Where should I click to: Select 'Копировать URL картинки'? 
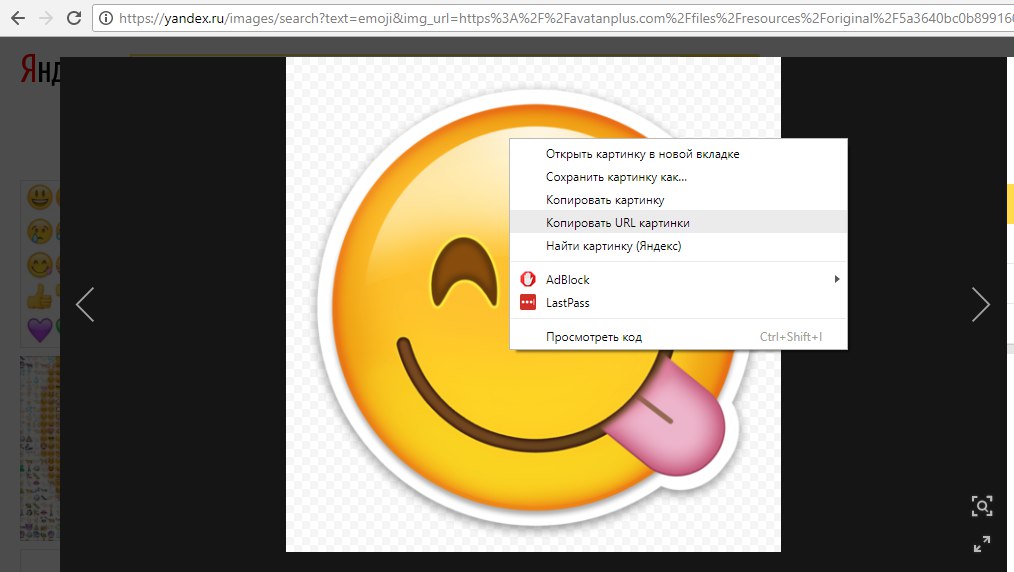click(x=678, y=222)
